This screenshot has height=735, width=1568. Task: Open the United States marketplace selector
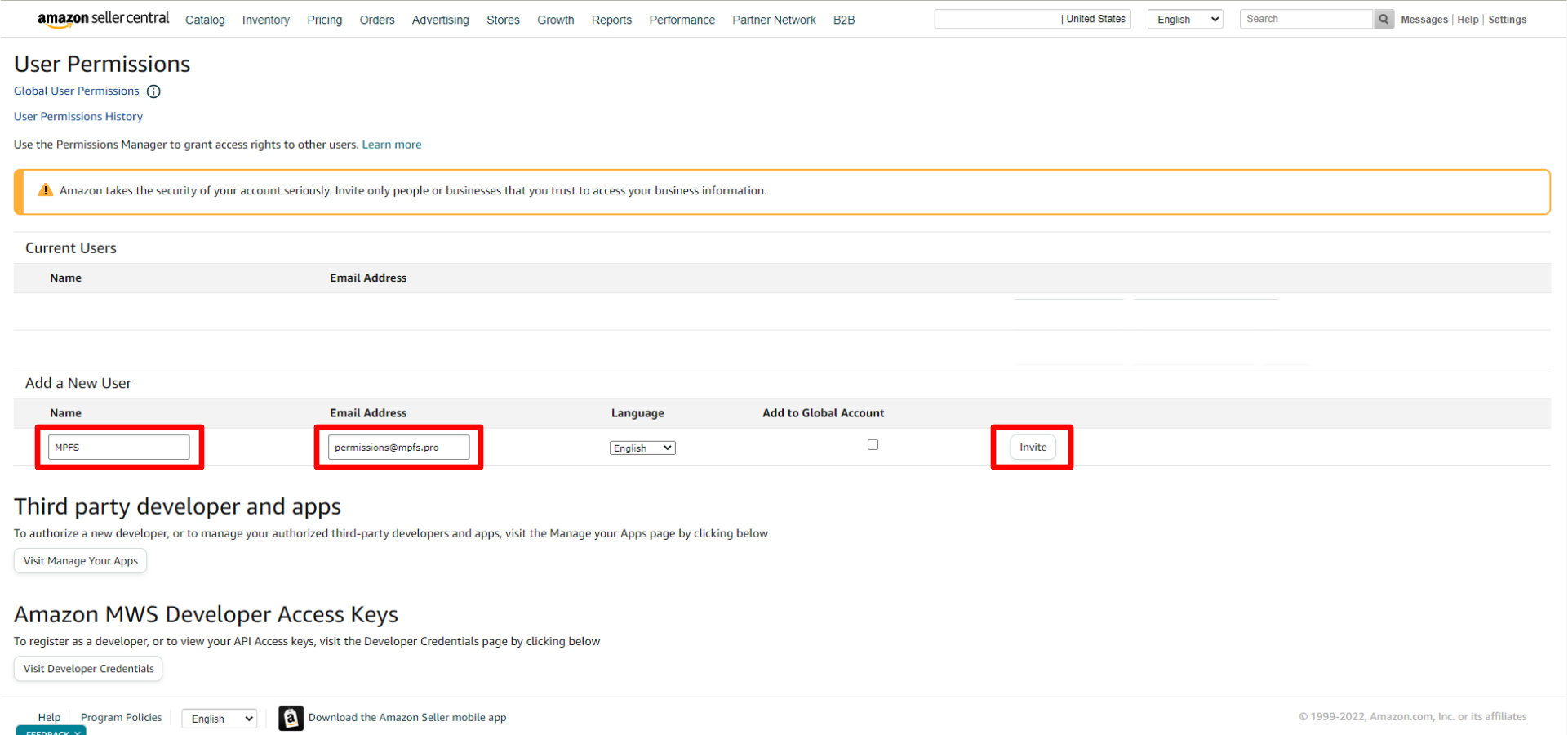coord(1033,19)
